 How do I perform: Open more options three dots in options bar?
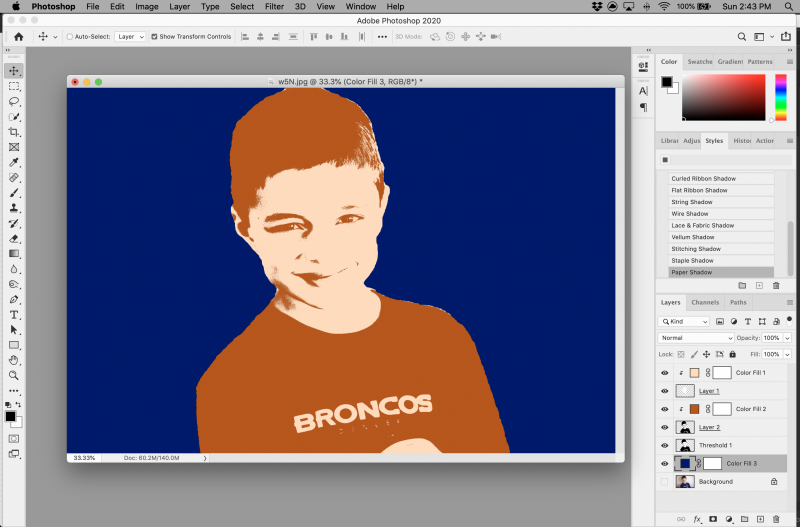coord(382,37)
